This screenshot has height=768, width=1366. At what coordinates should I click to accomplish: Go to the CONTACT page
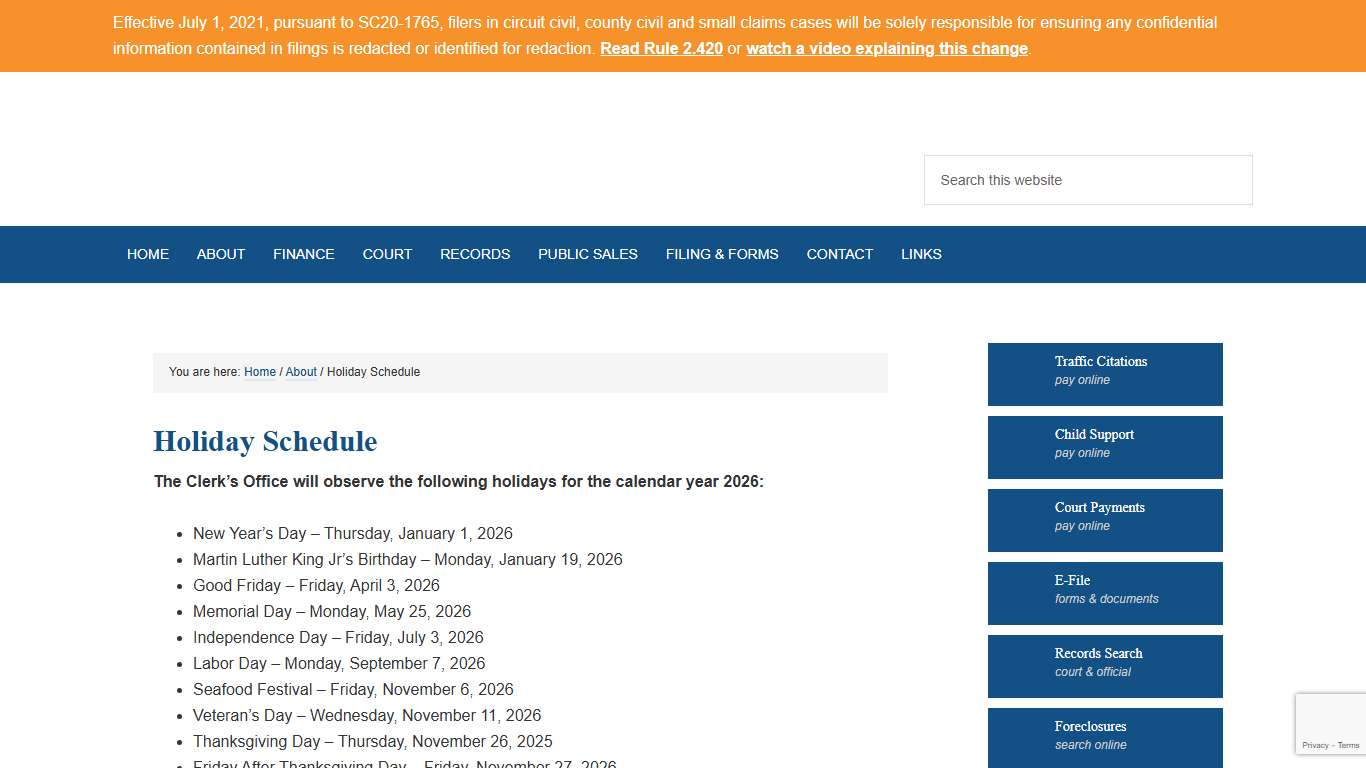pos(840,254)
